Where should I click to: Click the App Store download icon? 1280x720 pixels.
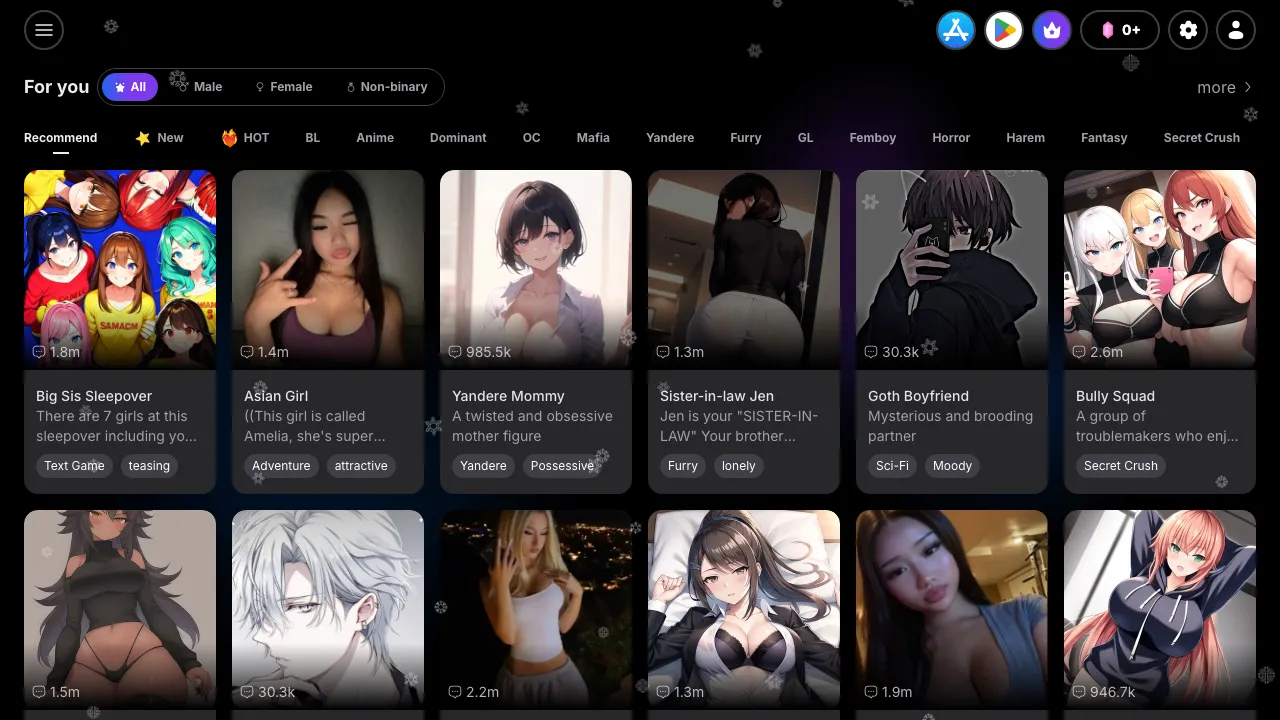(955, 30)
